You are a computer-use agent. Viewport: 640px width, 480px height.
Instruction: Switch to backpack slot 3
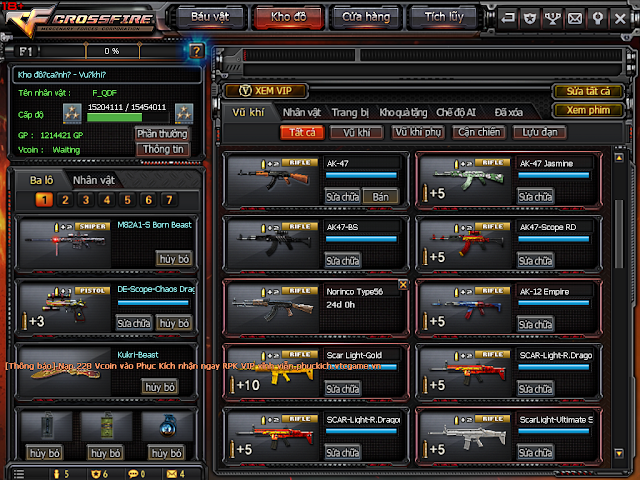86,200
